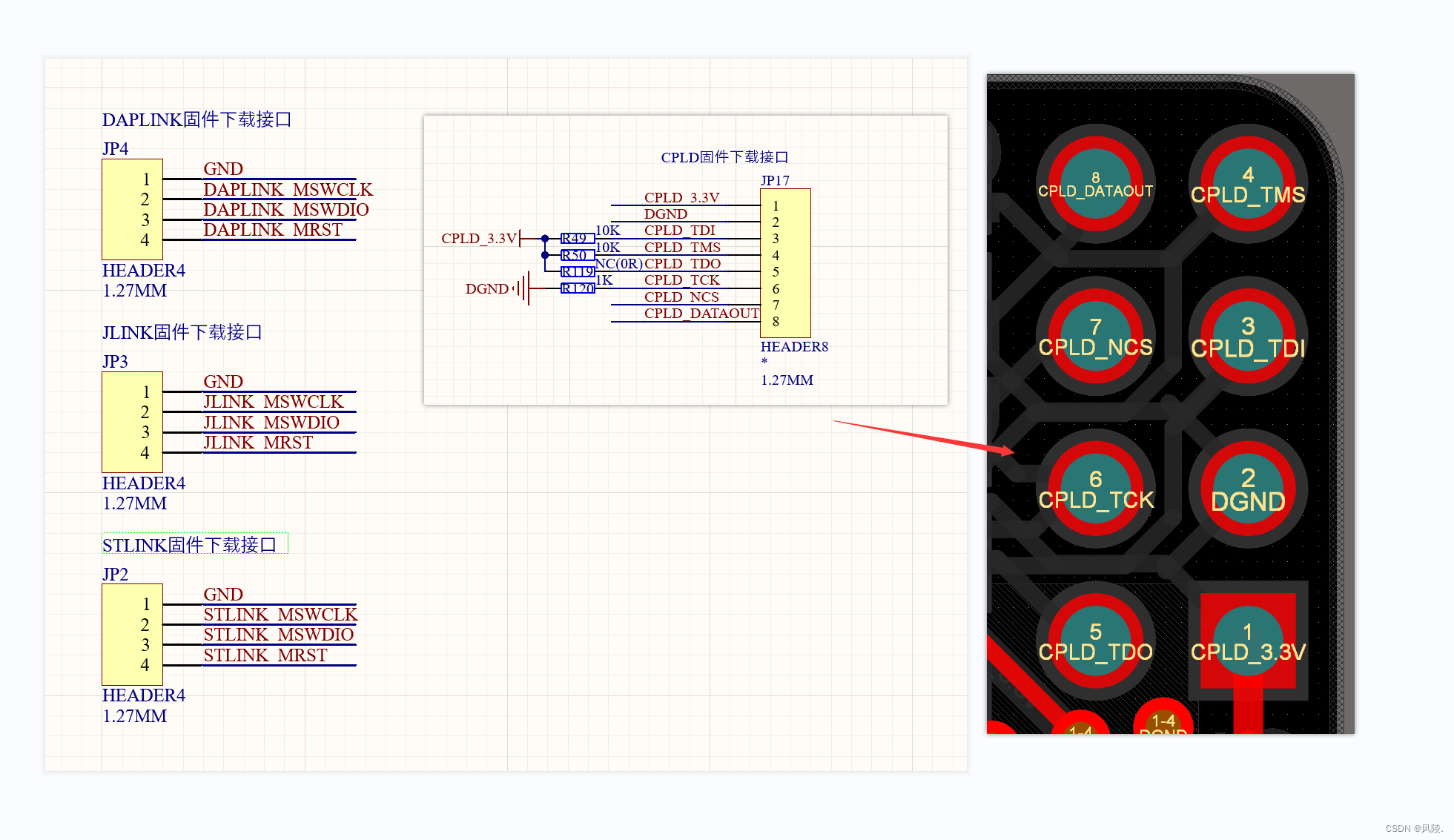Select resistor R119 in the CPLD schematic

578,271
